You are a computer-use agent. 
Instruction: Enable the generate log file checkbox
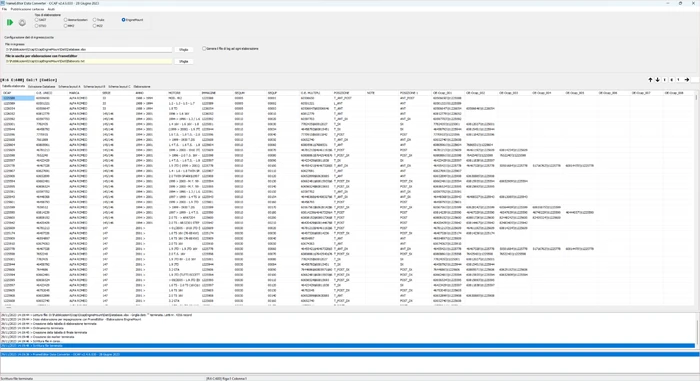click(x=204, y=48)
